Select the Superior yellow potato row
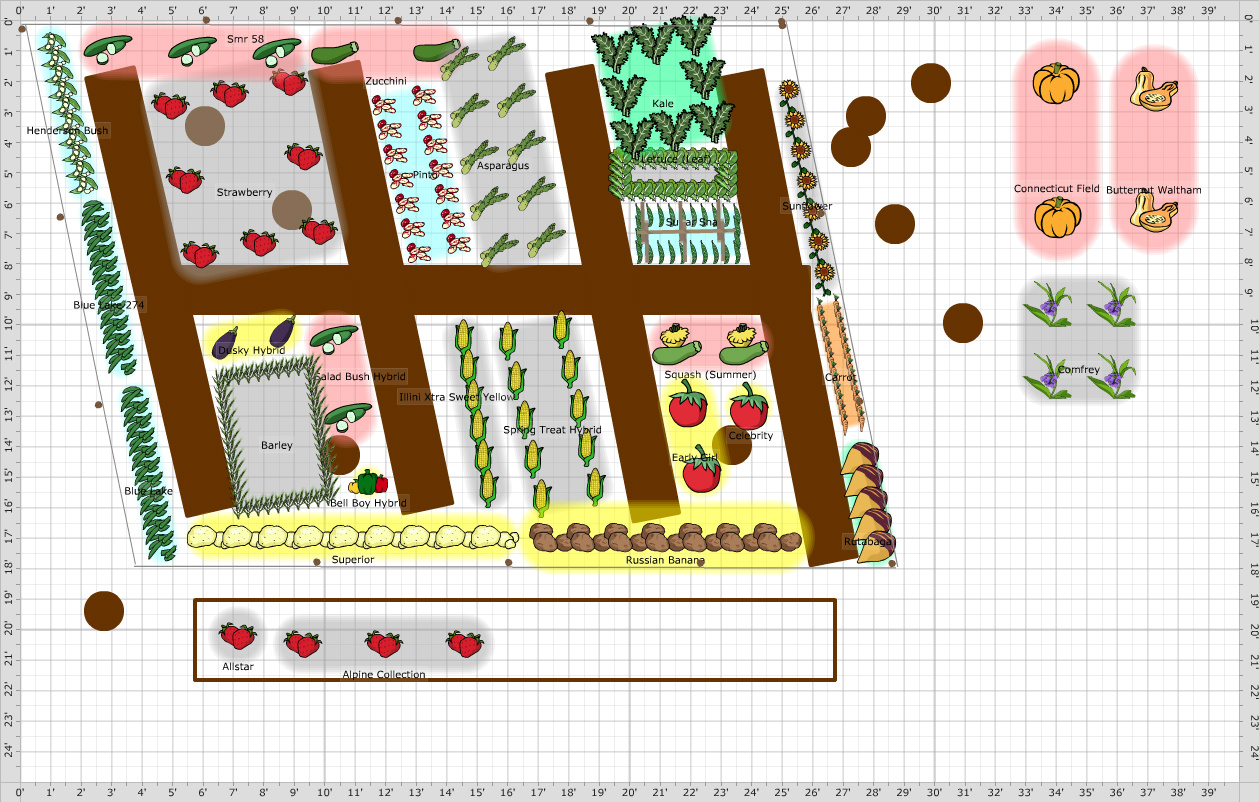The image size is (1259, 802). (x=352, y=537)
